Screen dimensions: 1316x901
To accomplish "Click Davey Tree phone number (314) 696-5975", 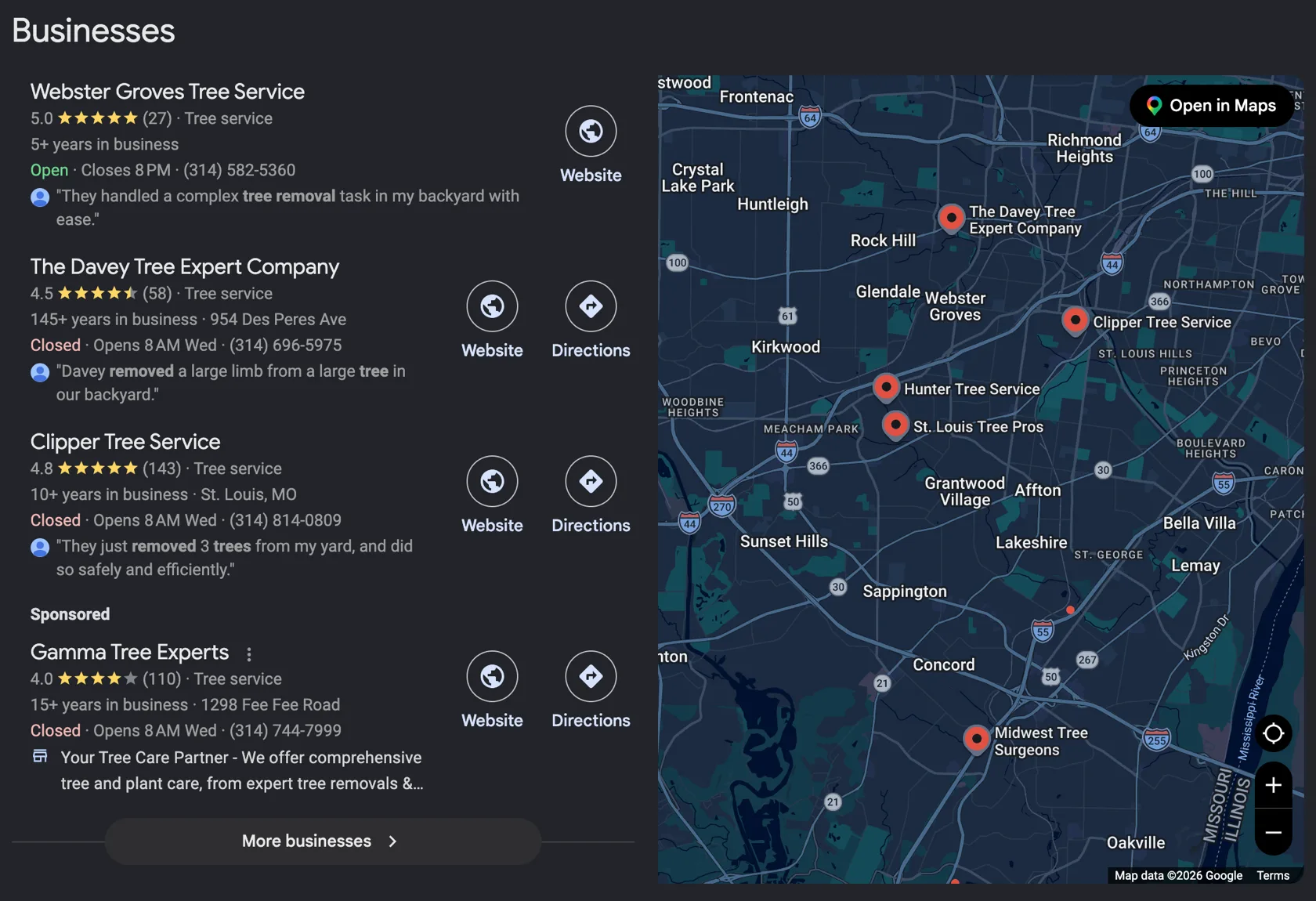I will click(x=285, y=346).
